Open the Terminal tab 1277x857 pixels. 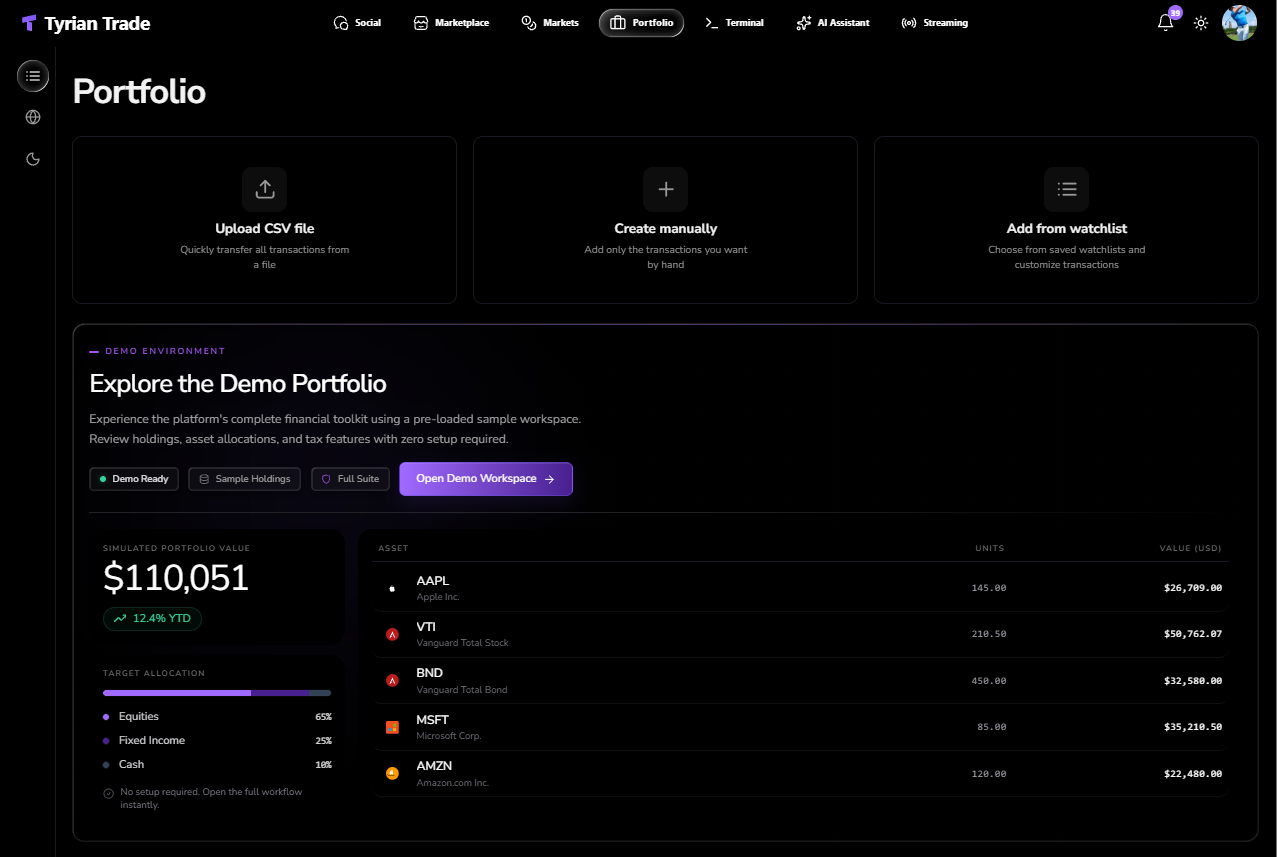pyautogui.click(x=735, y=23)
